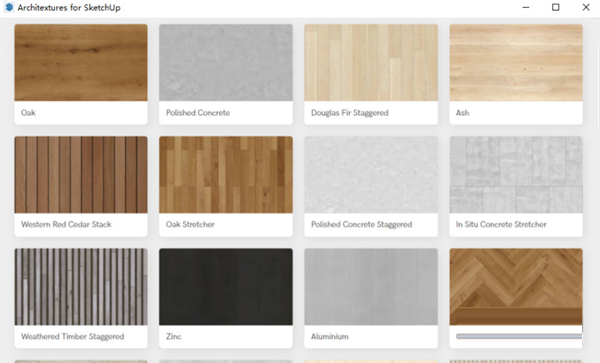
Task: Select the Oak Stretcher texture image
Action: click(x=226, y=174)
